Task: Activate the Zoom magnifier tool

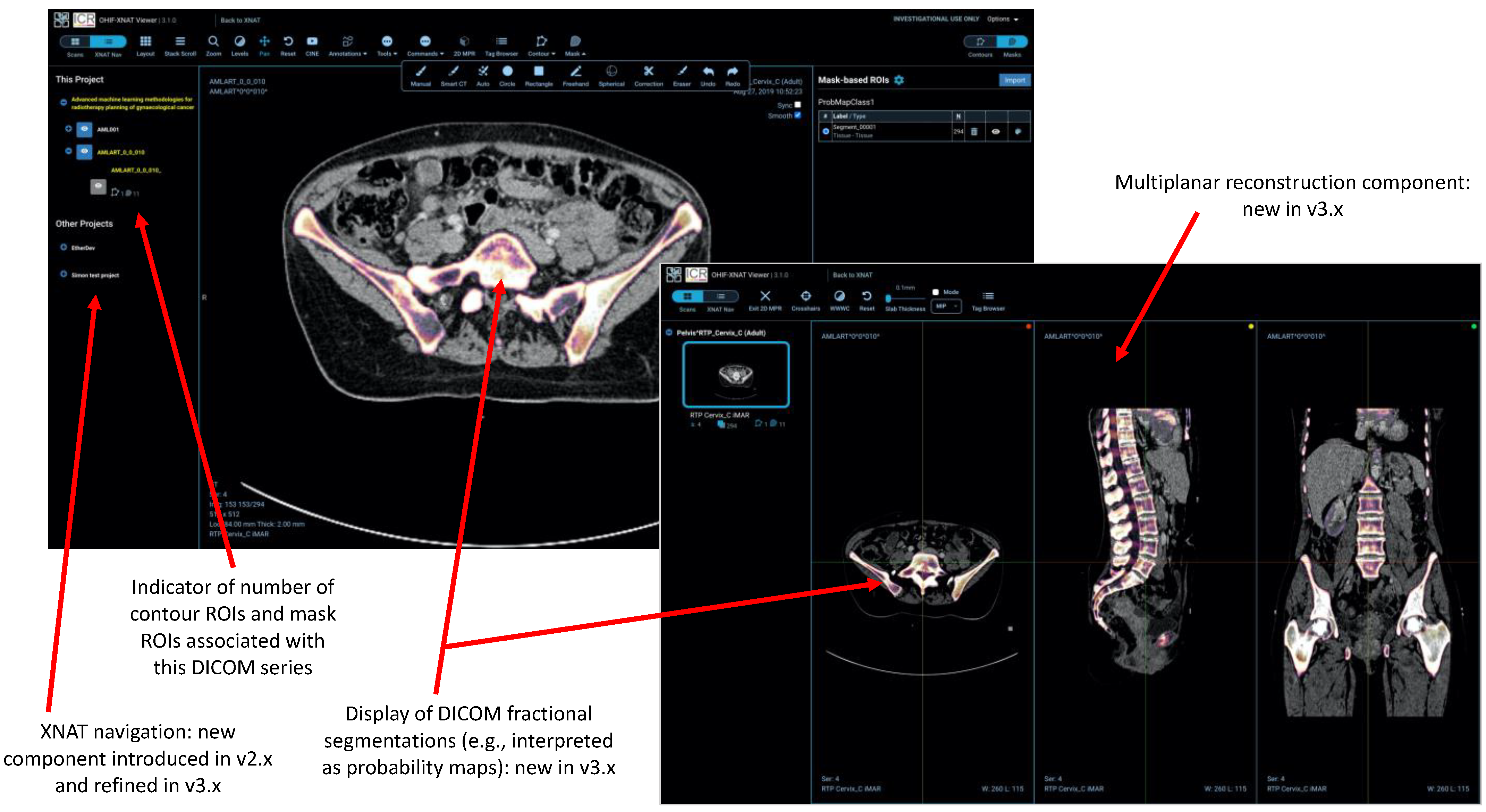Action: tap(213, 45)
